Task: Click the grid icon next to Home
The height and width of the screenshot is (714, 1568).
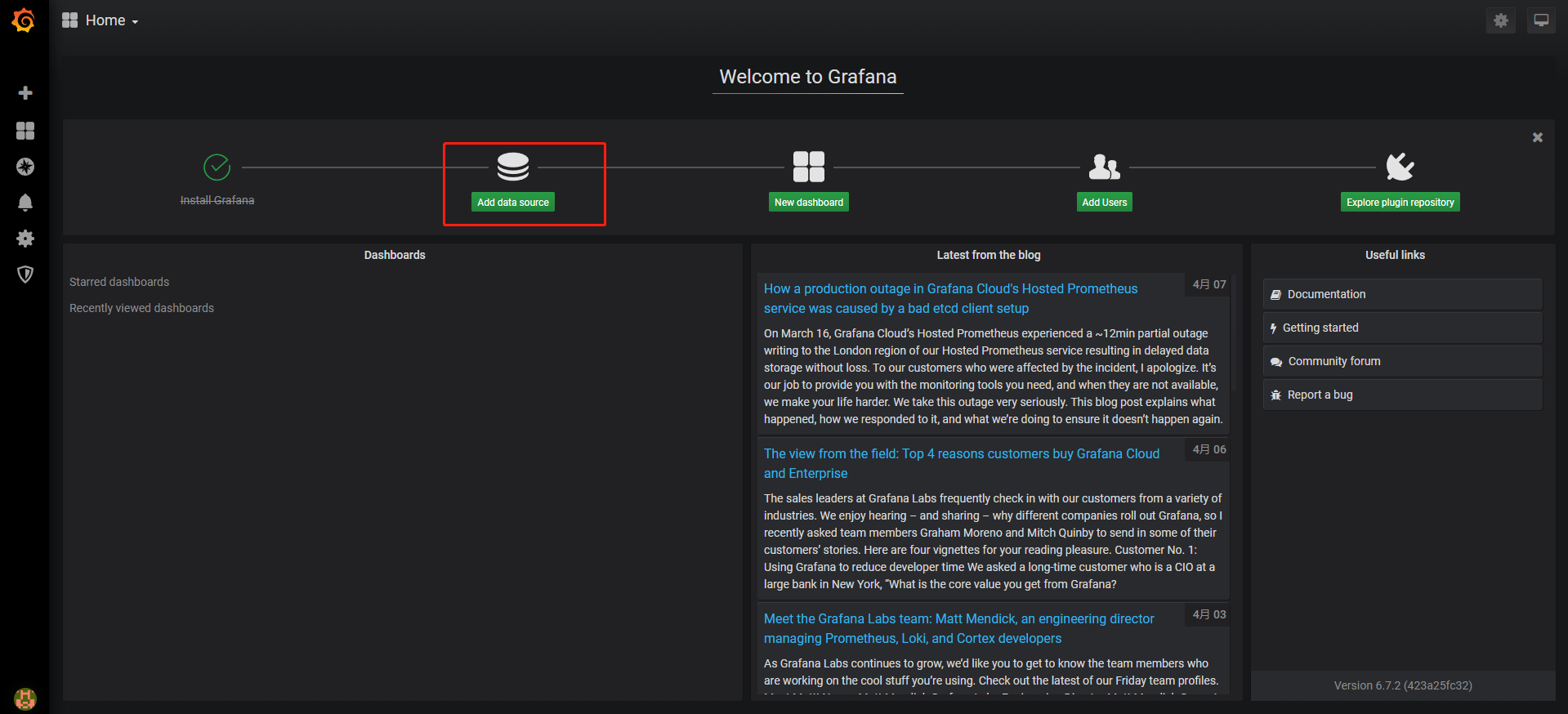Action: [70, 20]
